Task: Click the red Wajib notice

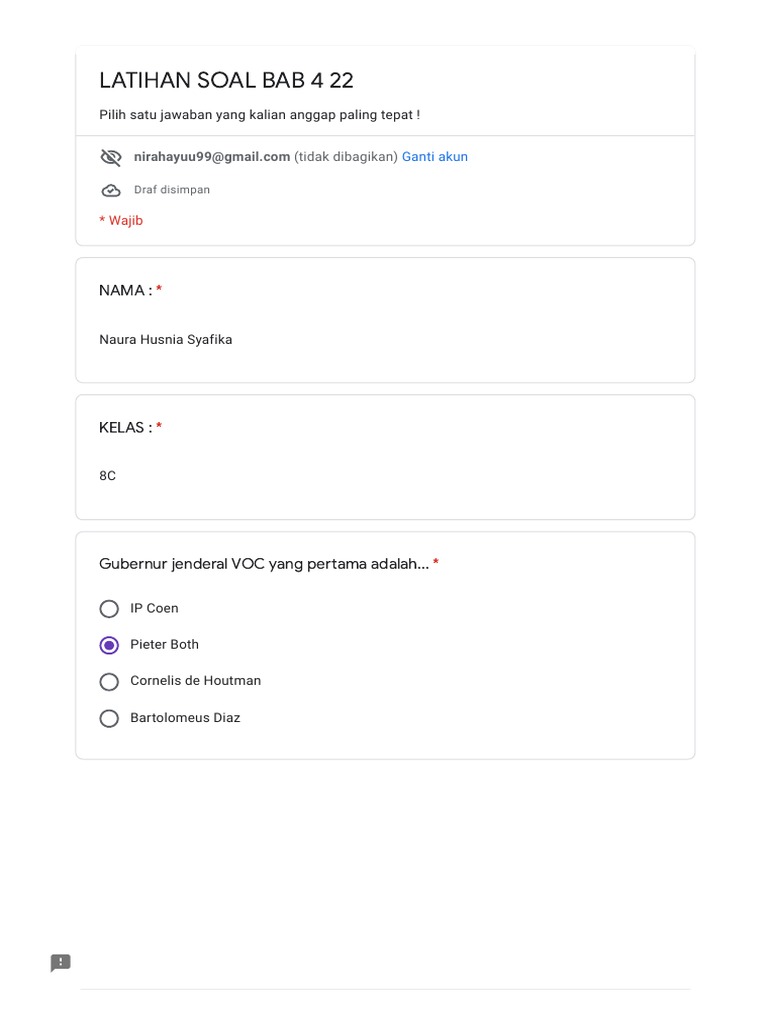Action: pos(121,221)
